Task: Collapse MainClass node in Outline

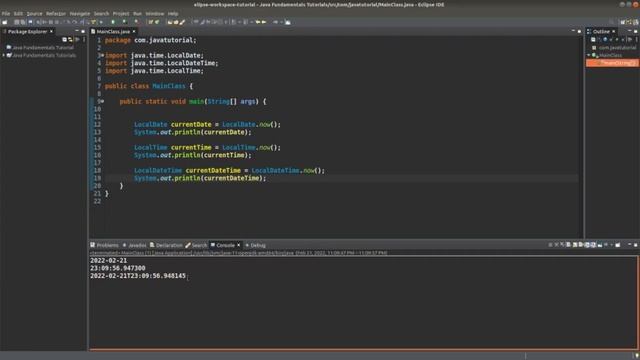Action: (589, 55)
